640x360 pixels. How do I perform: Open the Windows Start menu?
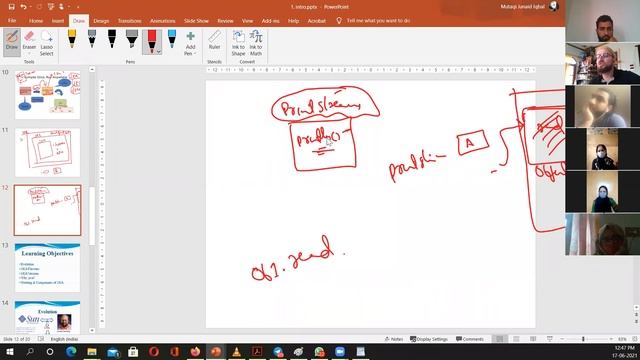click(x=9, y=351)
